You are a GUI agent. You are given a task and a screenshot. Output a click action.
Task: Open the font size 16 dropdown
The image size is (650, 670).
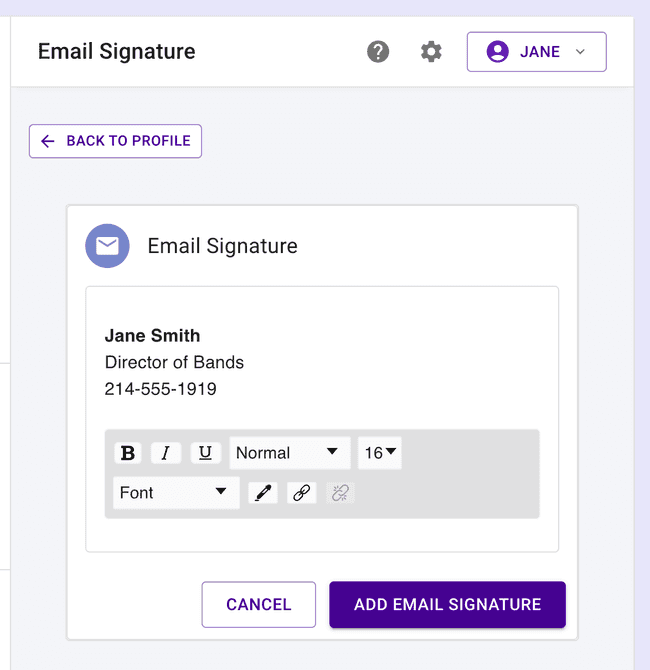point(380,453)
